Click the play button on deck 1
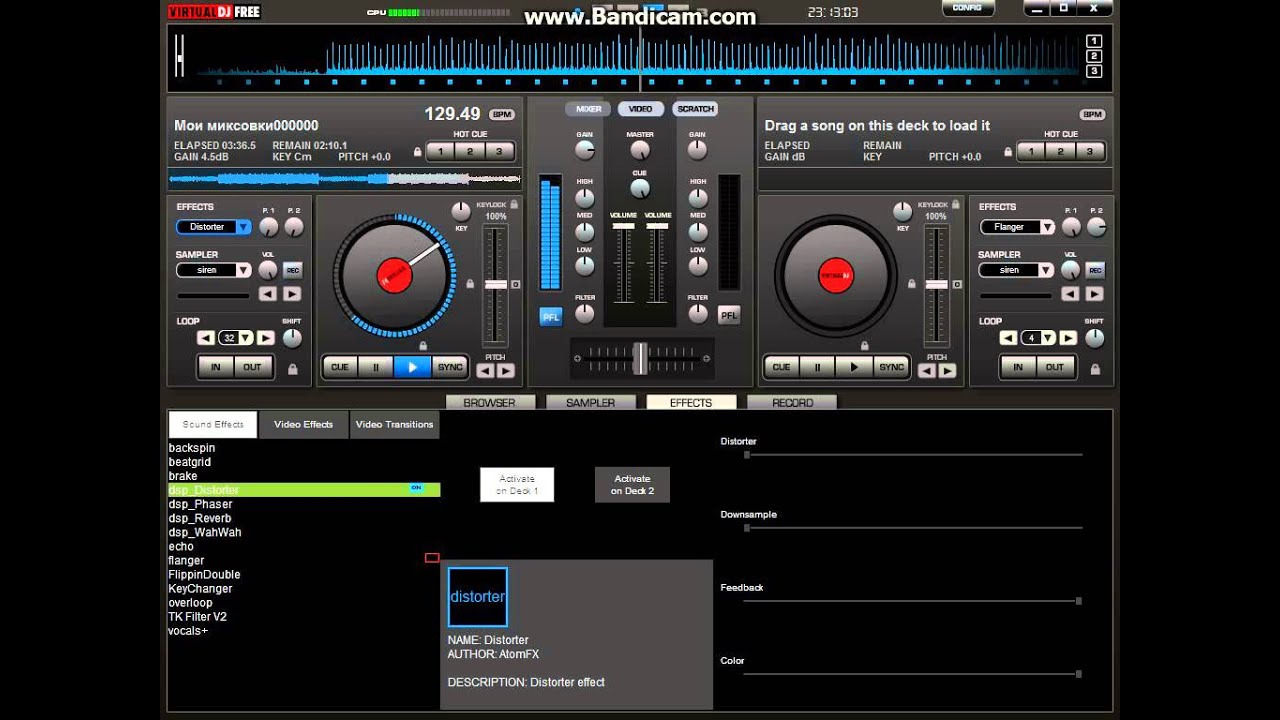This screenshot has height=720, width=1280. (412, 367)
